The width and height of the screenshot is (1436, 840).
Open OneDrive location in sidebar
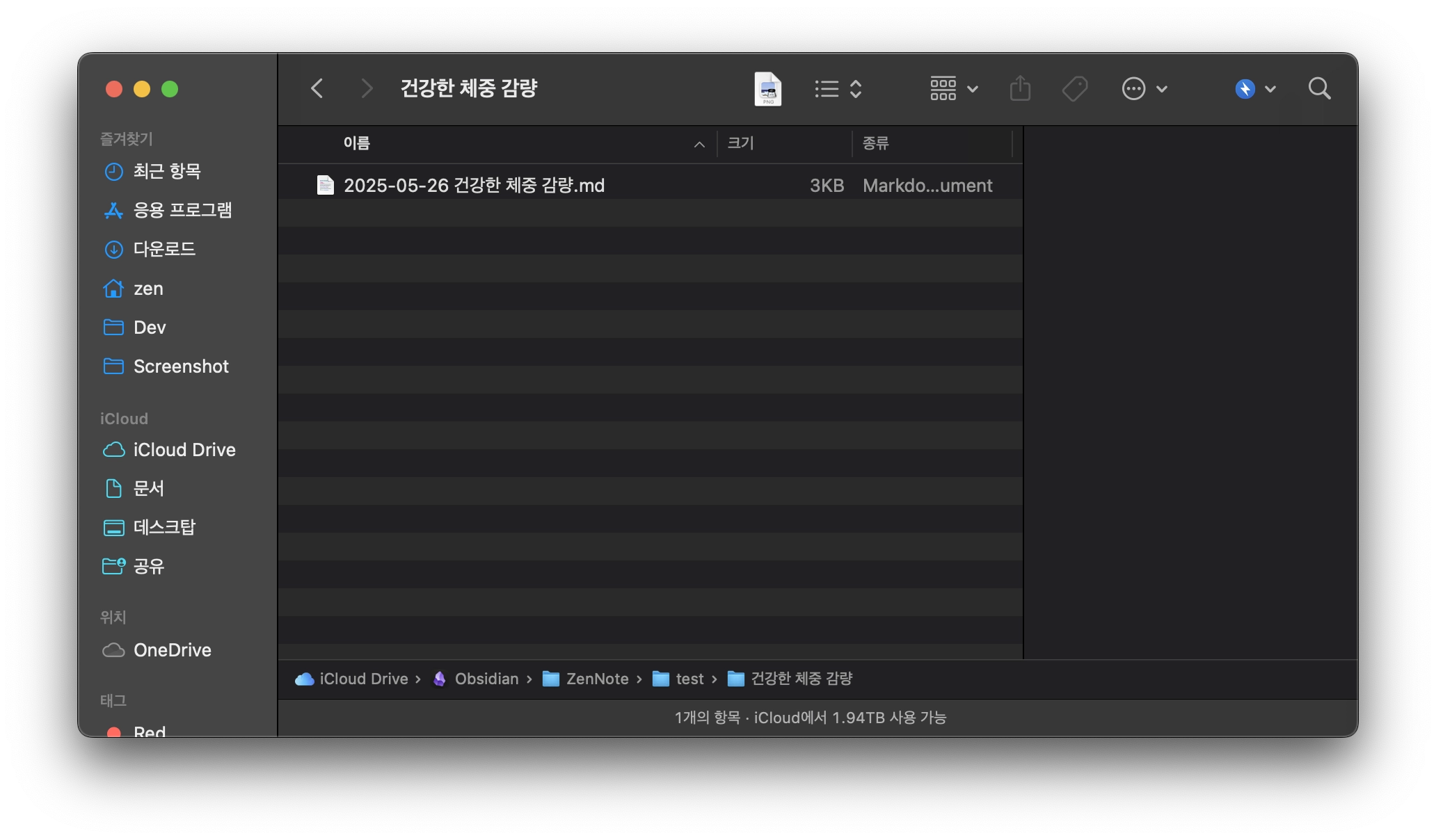(x=173, y=650)
